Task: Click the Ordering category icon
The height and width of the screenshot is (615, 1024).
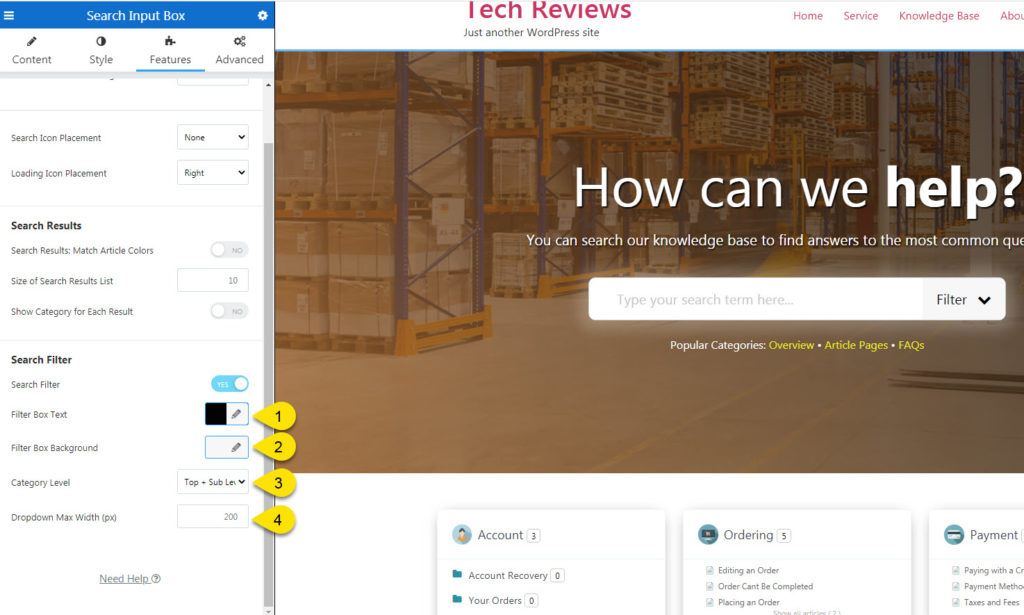Action: click(x=708, y=535)
